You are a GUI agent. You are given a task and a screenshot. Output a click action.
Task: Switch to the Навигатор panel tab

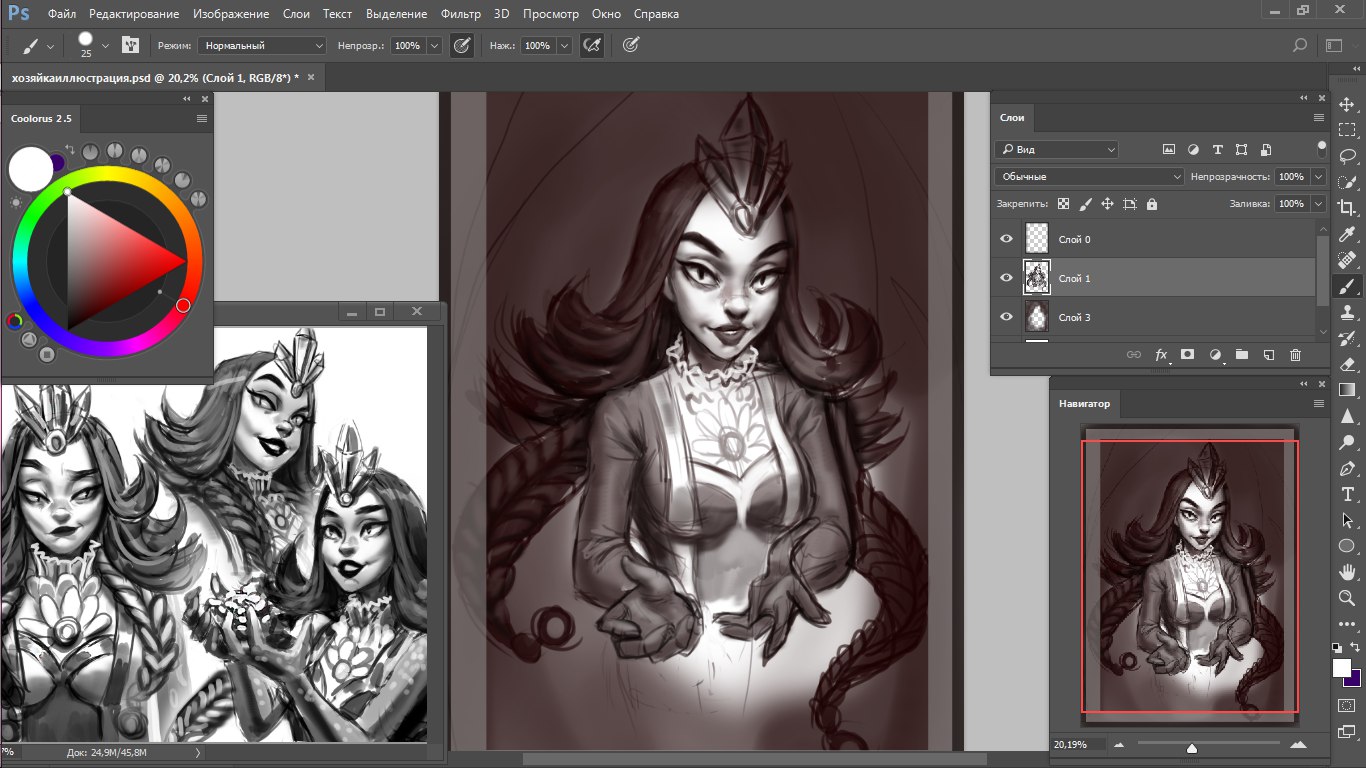click(1085, 404)
